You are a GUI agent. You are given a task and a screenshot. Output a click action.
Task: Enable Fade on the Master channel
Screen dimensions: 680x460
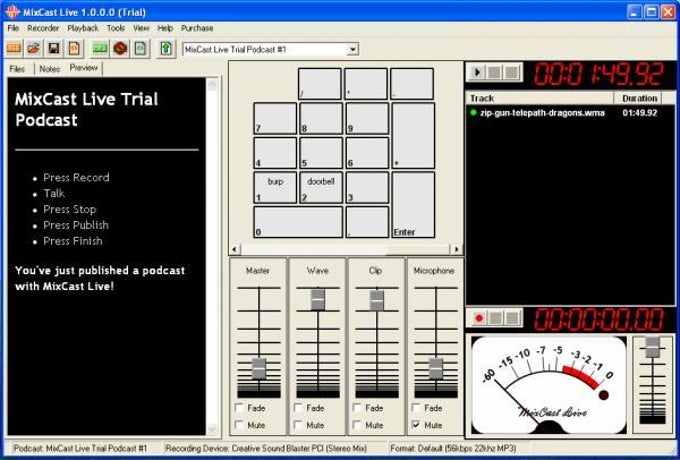pyautogui.click(x=239, y=408)
